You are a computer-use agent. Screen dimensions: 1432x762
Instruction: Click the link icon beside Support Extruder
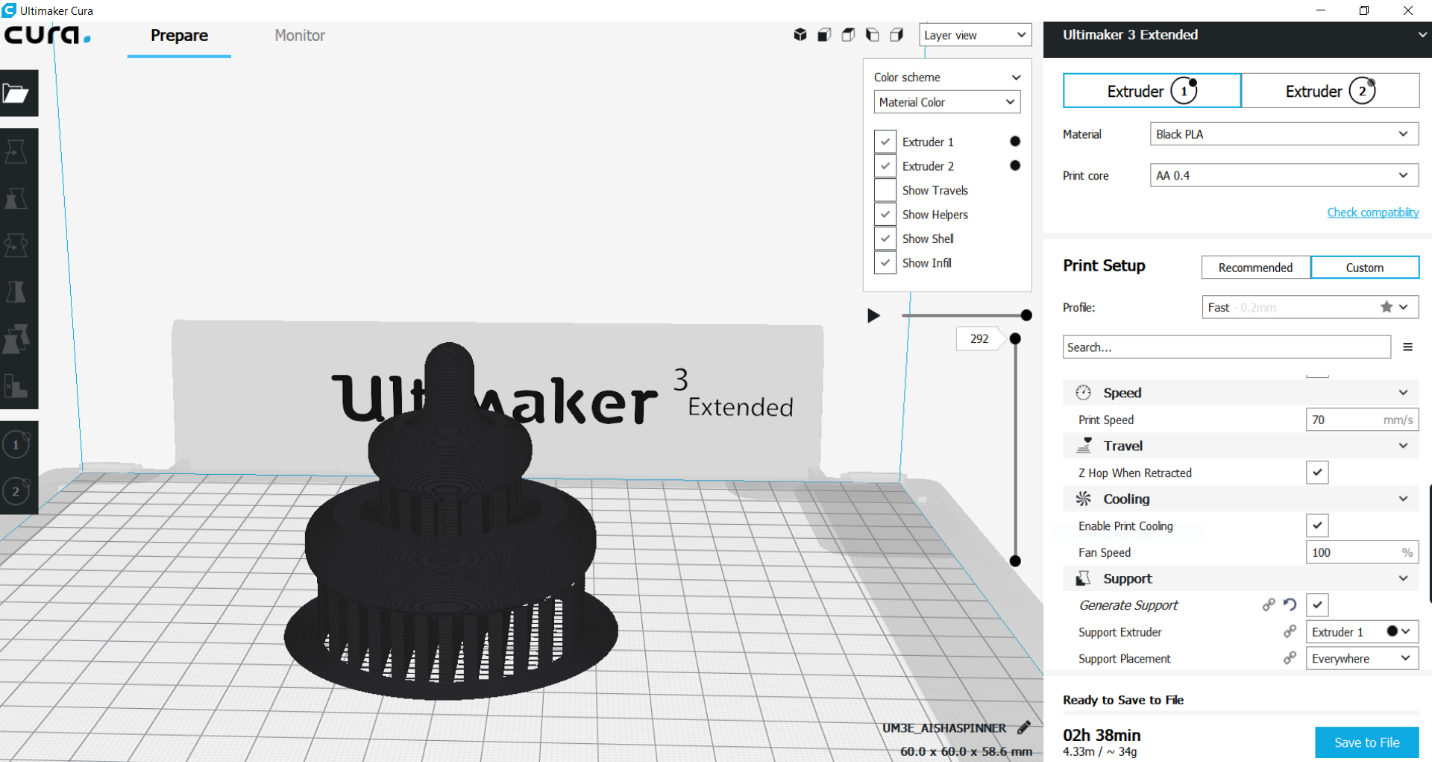[x=1290, y=632]
